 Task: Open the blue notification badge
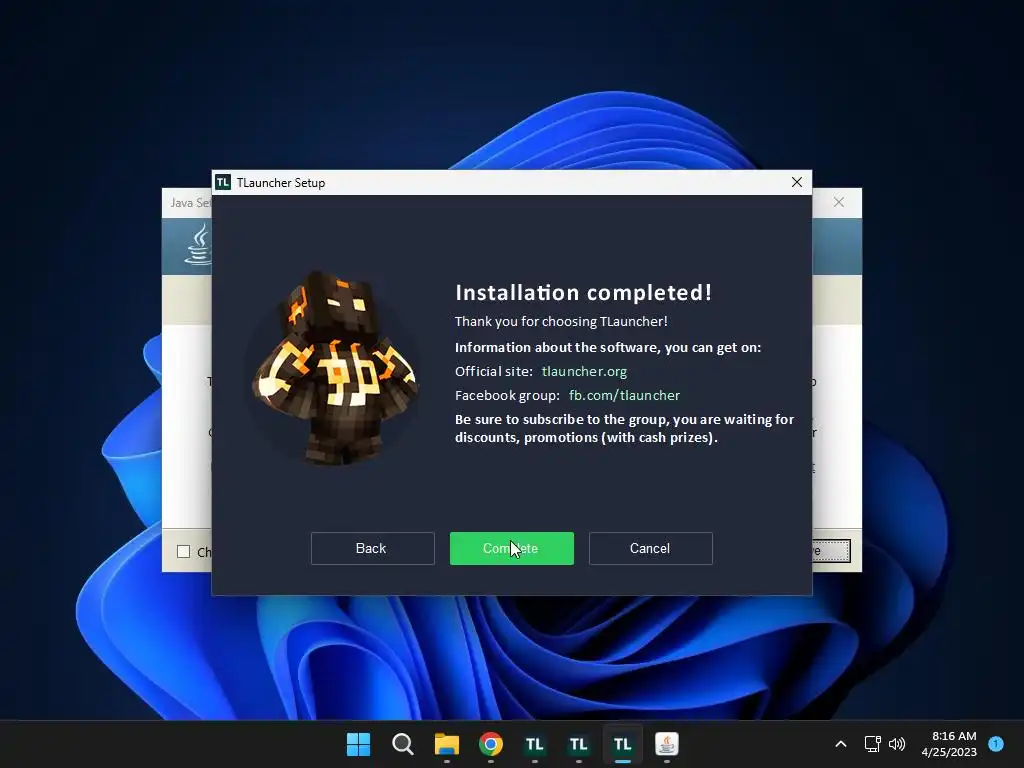pyautogui.click(x=996, y=744)
